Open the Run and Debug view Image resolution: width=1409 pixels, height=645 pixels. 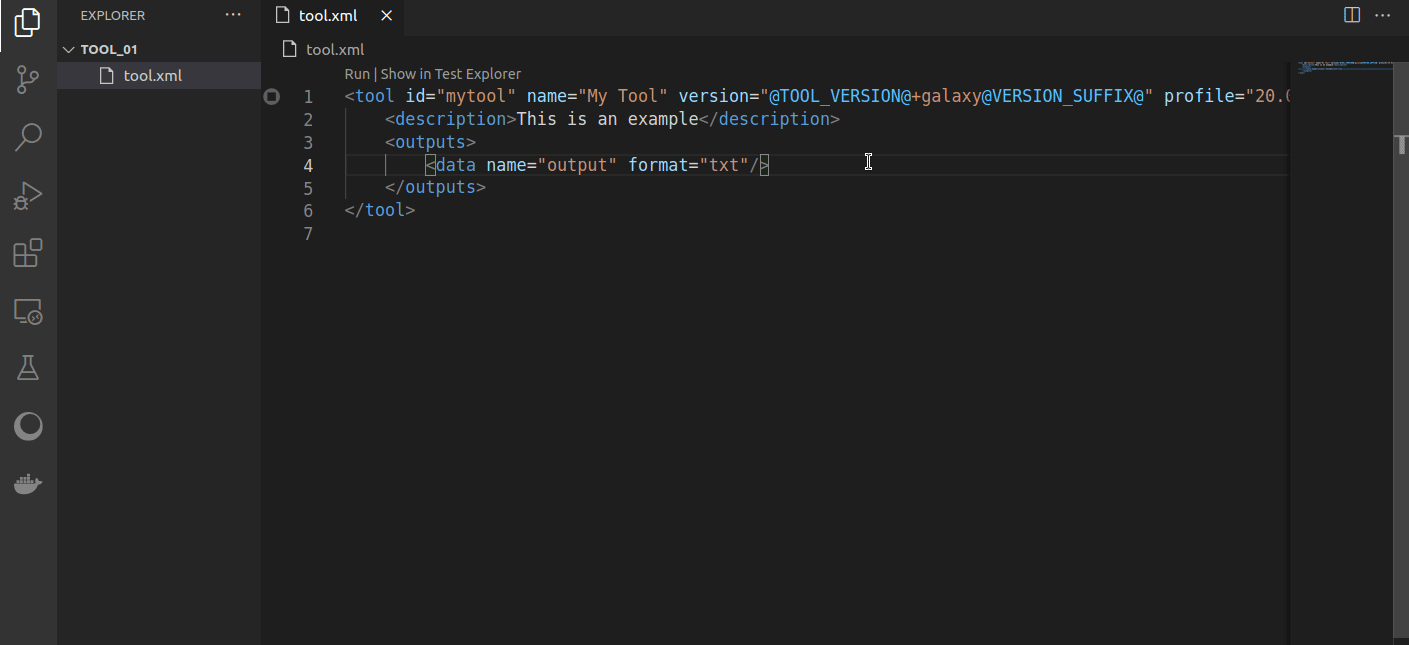pos(28,195)
